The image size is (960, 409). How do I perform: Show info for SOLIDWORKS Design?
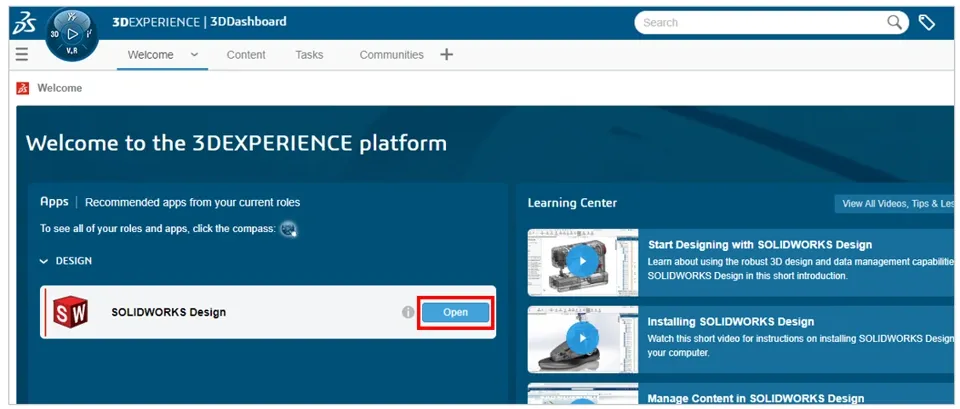(408, 312)
